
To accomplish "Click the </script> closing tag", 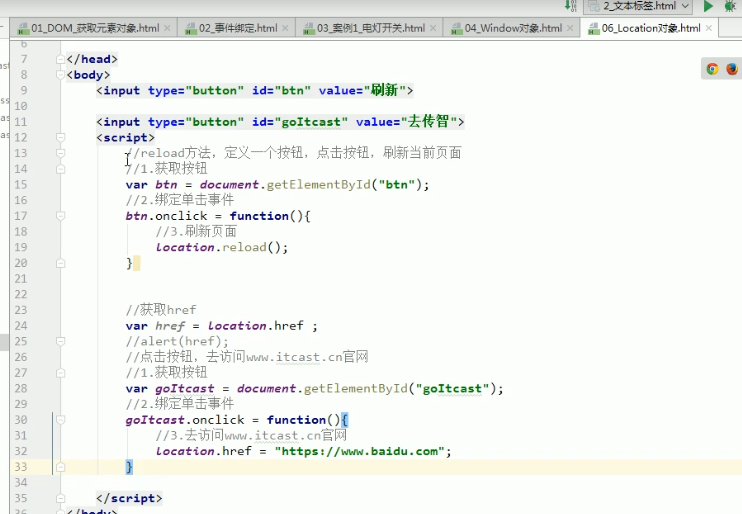I will pyautogui.click(x=129, y=498).
